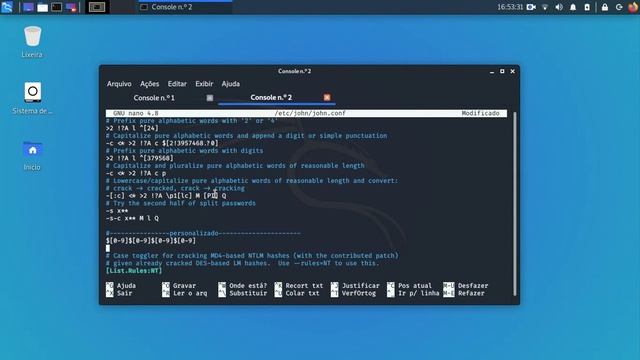
Task: Click the GNU nano 4.8 header text
Action: click(x=136, y=113)
